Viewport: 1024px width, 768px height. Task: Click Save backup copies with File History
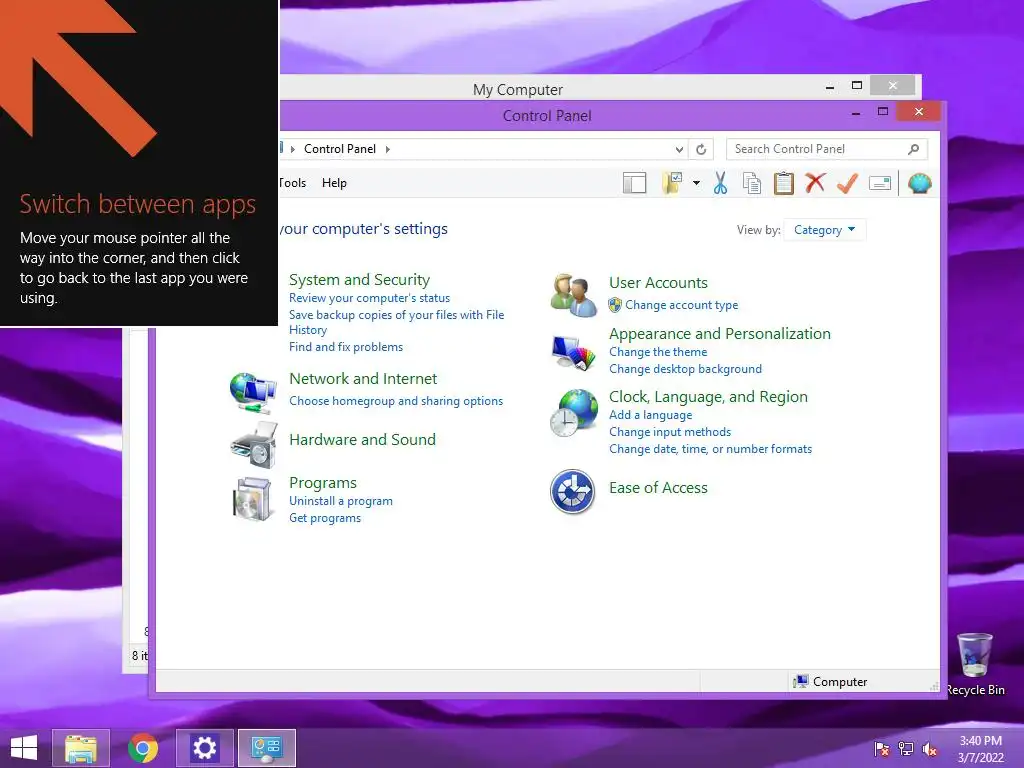point(396,323)
